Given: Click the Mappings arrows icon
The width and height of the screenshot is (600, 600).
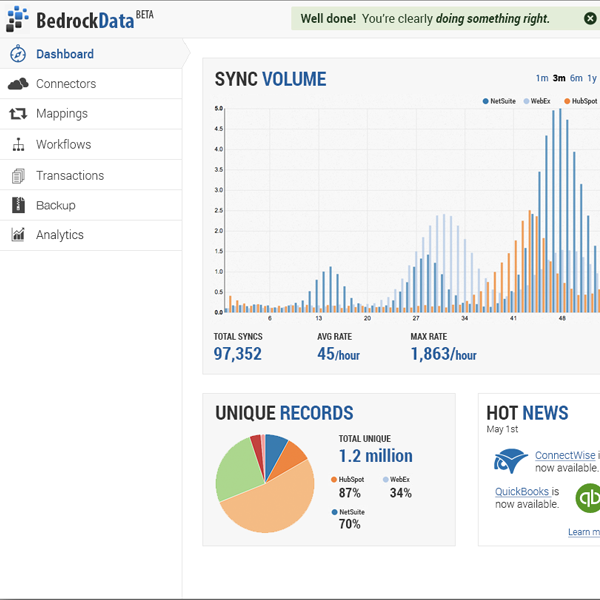Looking at the screenshot, I should [18, 114].
